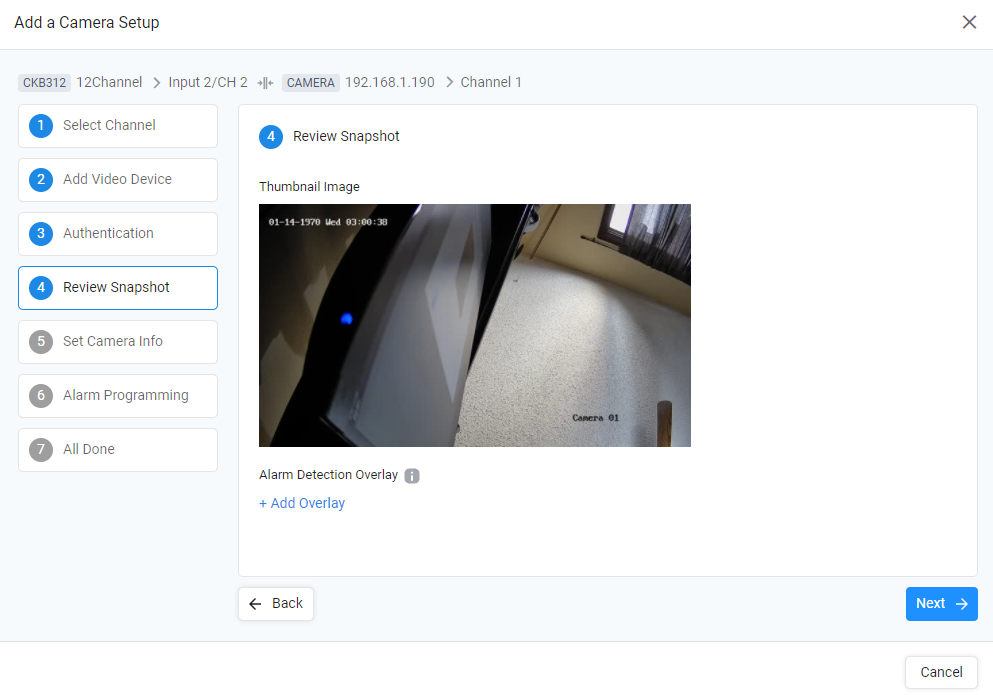
Task: Cancel the camera setup
Action: click(940, 672)
